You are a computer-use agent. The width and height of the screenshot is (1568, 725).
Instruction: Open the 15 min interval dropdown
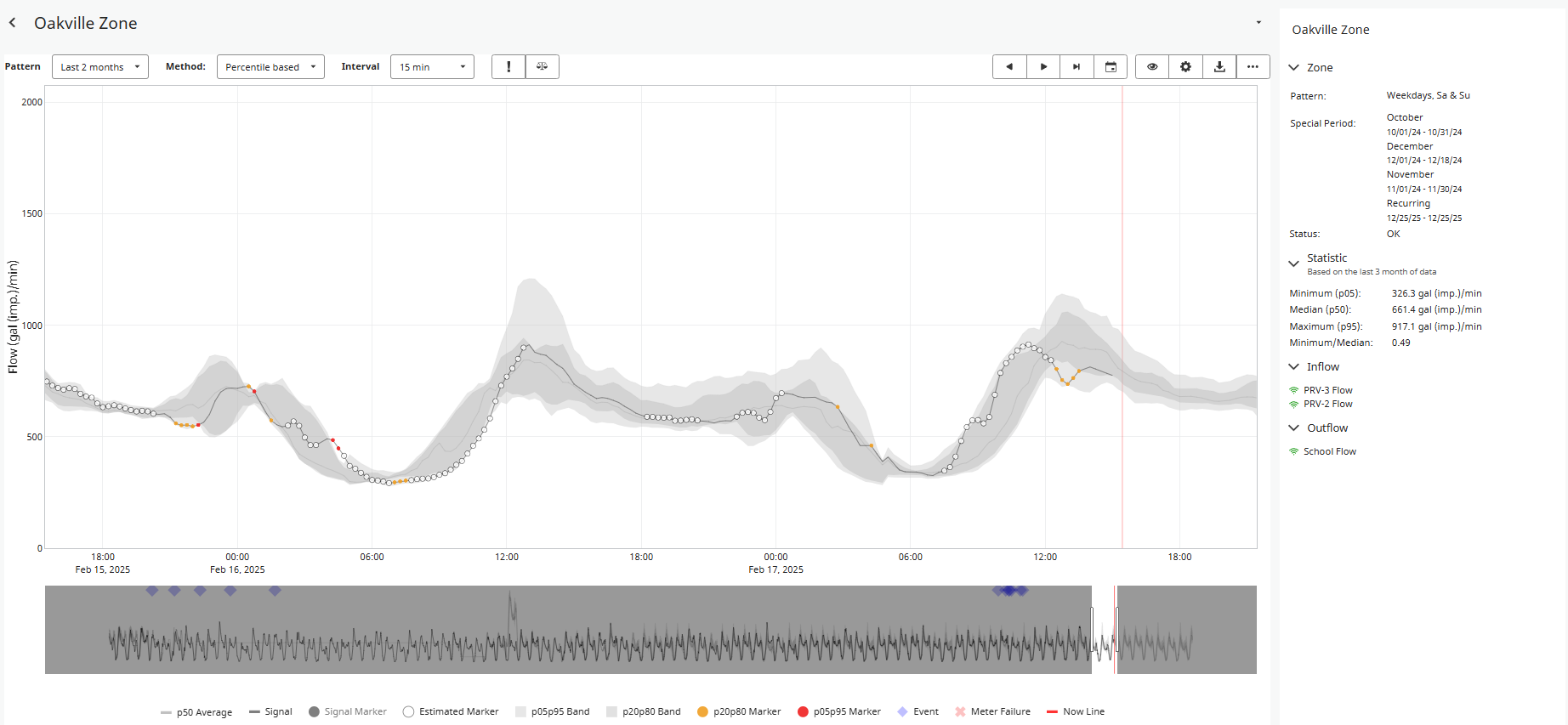click(x=432, y=66)
